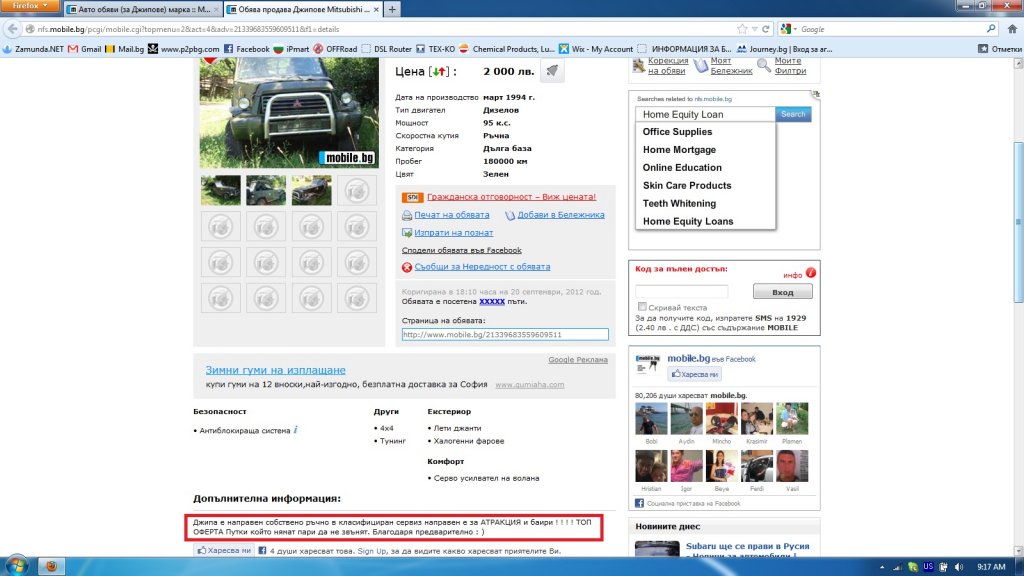Open Зимни гуми на изплащане ad link
This screenshot has height=576, width=1024.
coord(276,370)
